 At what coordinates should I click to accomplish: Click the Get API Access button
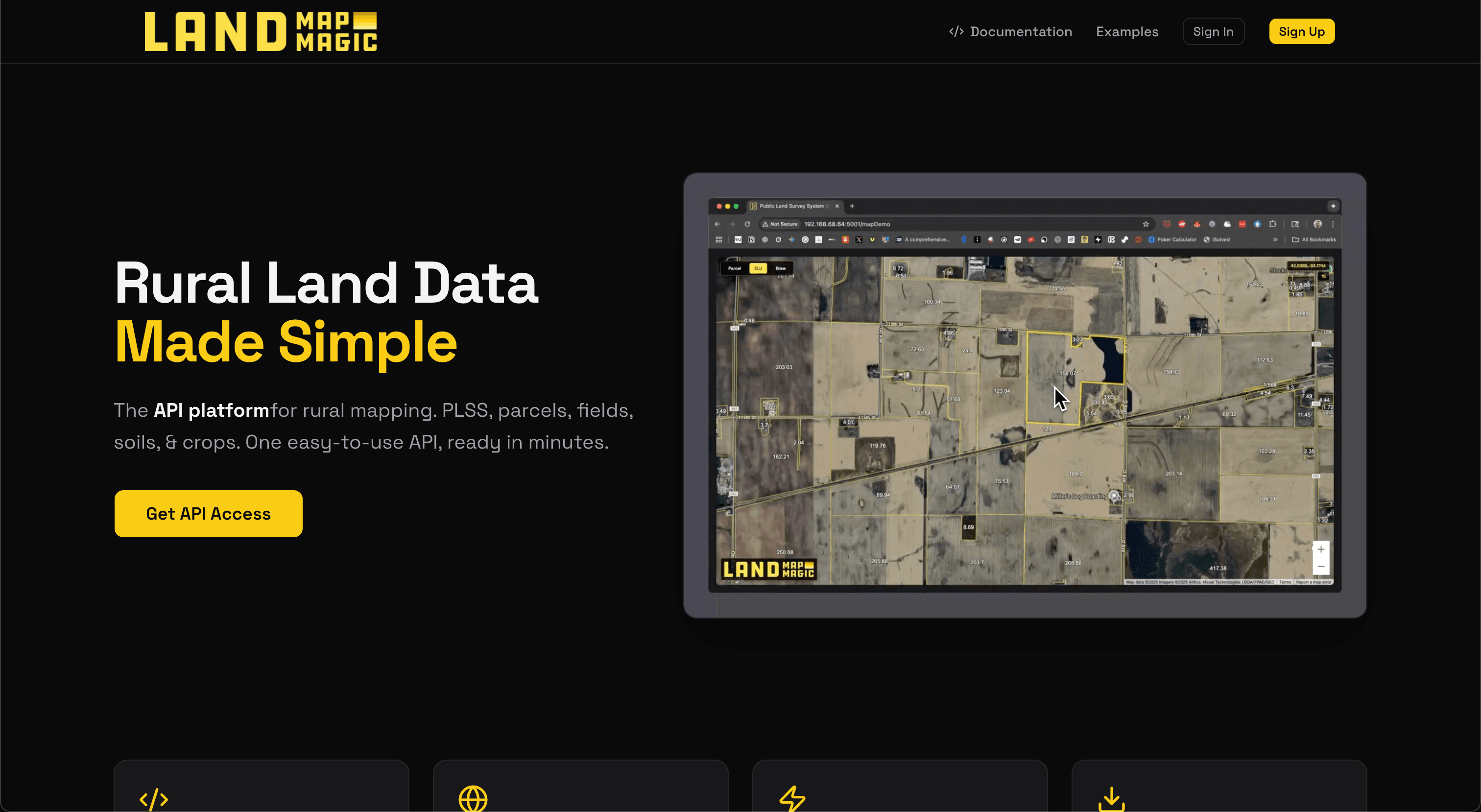click(x=208, y=514)
